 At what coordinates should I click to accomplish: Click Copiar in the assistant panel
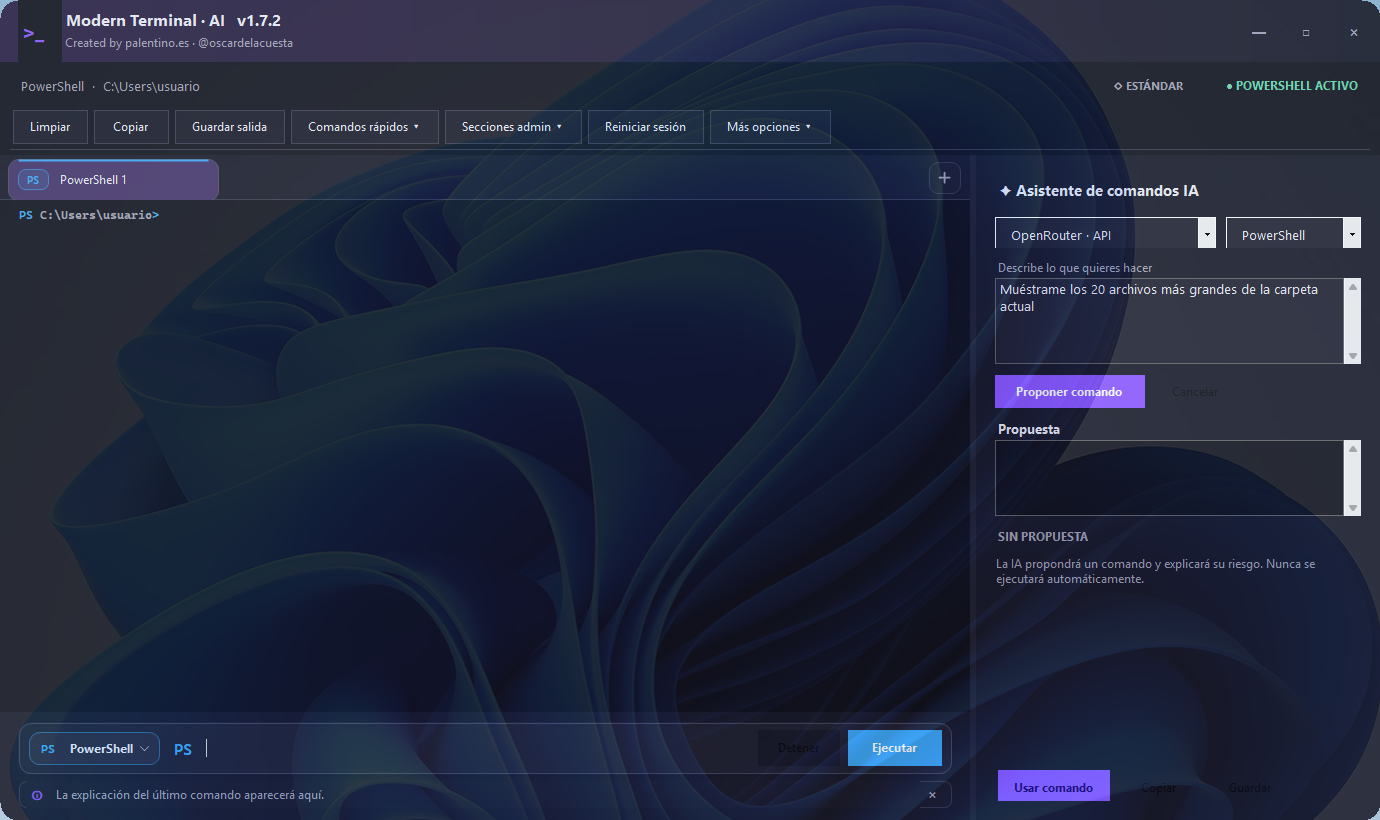click(x=1159, y=787)
